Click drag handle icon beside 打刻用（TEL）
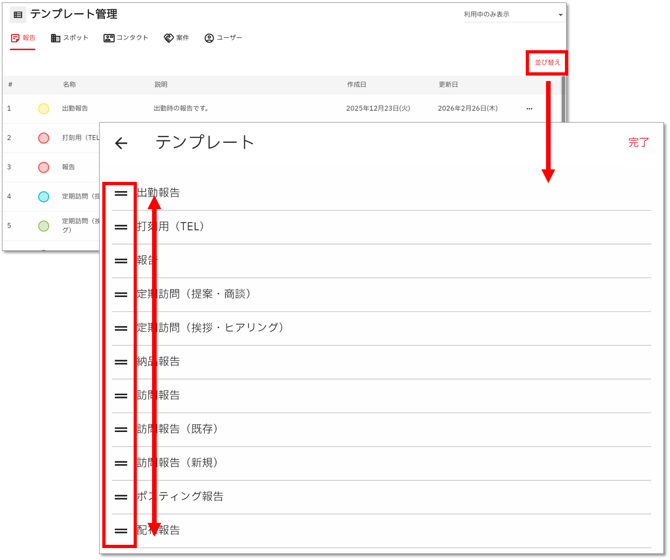Viewport: 670px width, 560px height. pos(121,227)
